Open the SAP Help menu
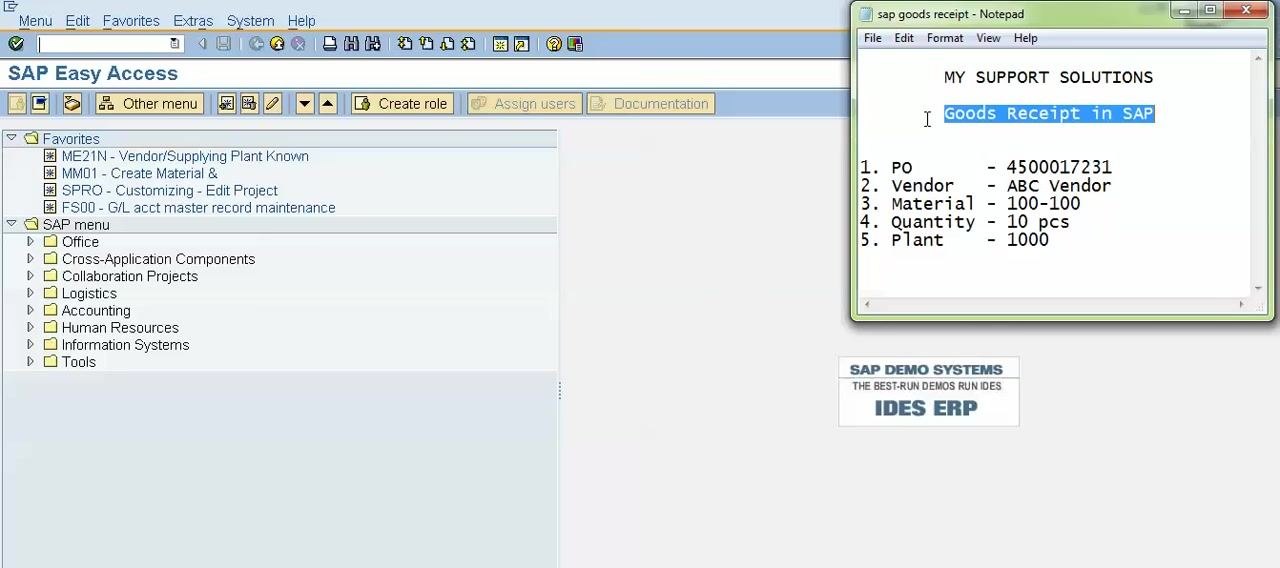The height and width of the screenshot is (568, 1280). coord(301,21)
